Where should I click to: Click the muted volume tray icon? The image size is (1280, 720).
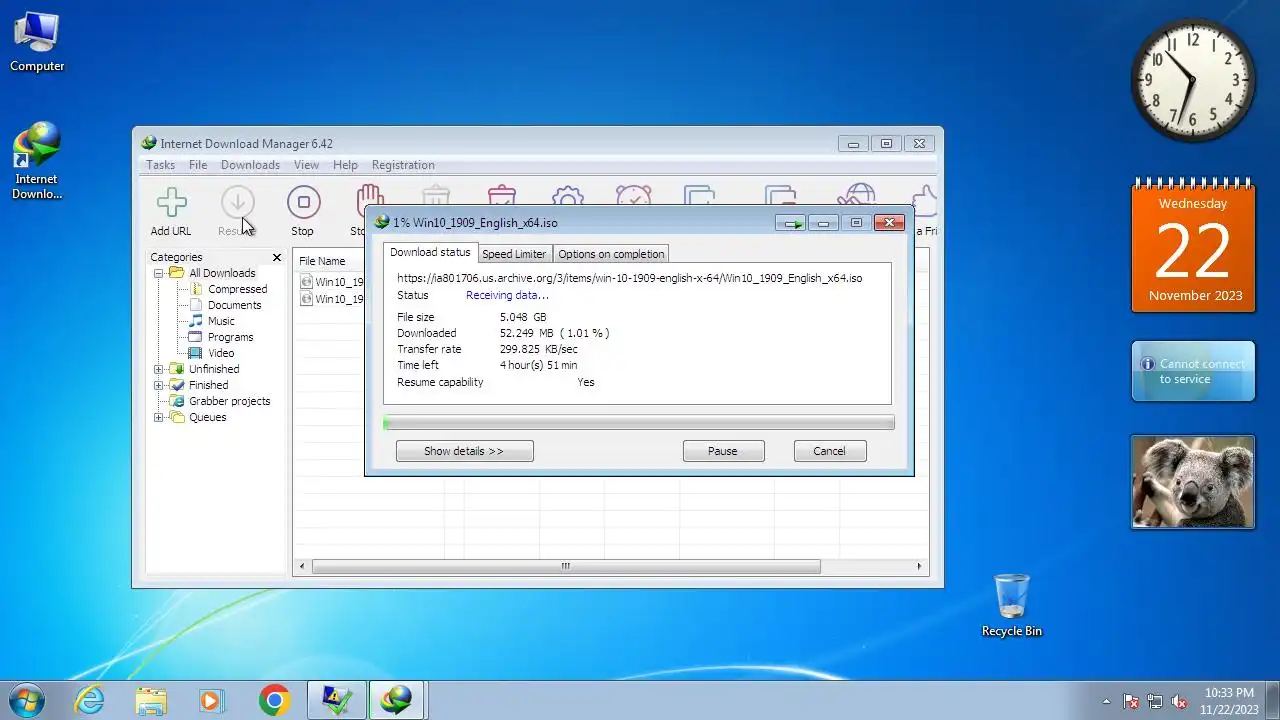tap(1179, 701)
